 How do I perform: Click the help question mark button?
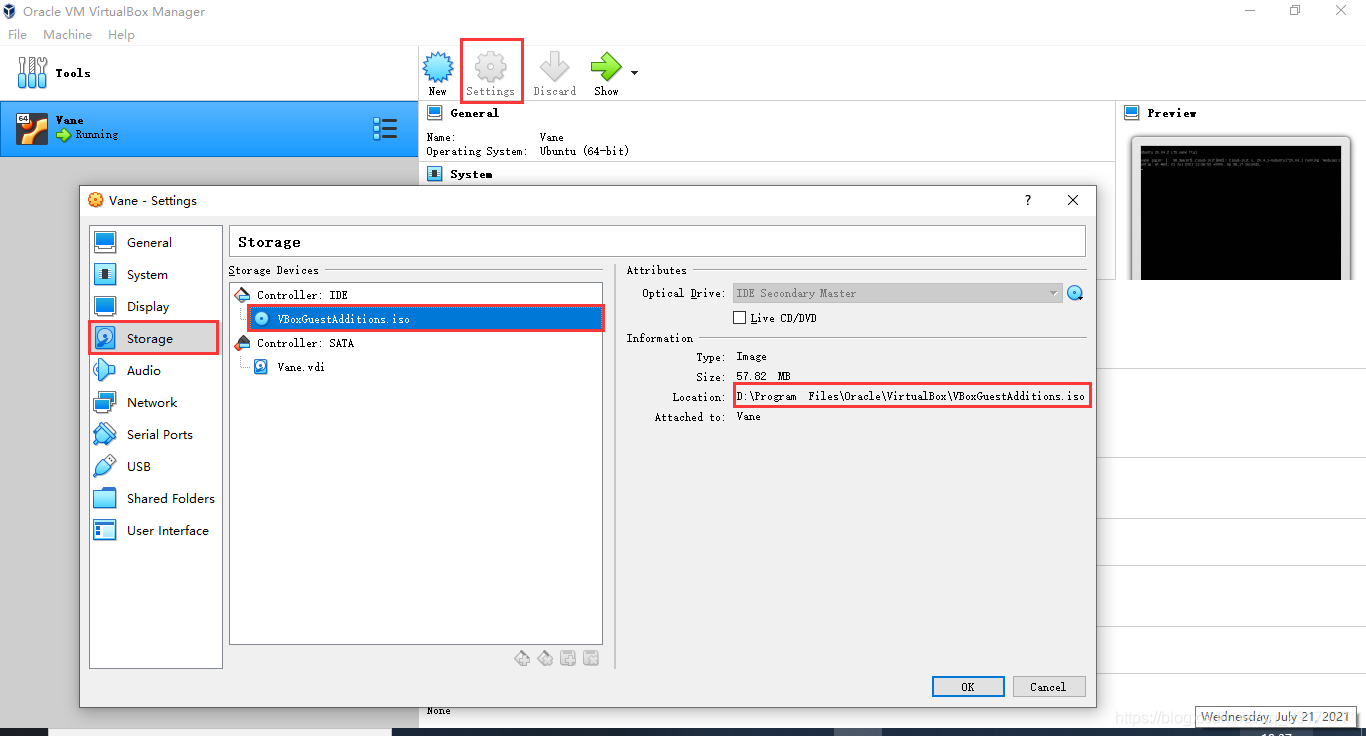click(x=1028, y=200)
